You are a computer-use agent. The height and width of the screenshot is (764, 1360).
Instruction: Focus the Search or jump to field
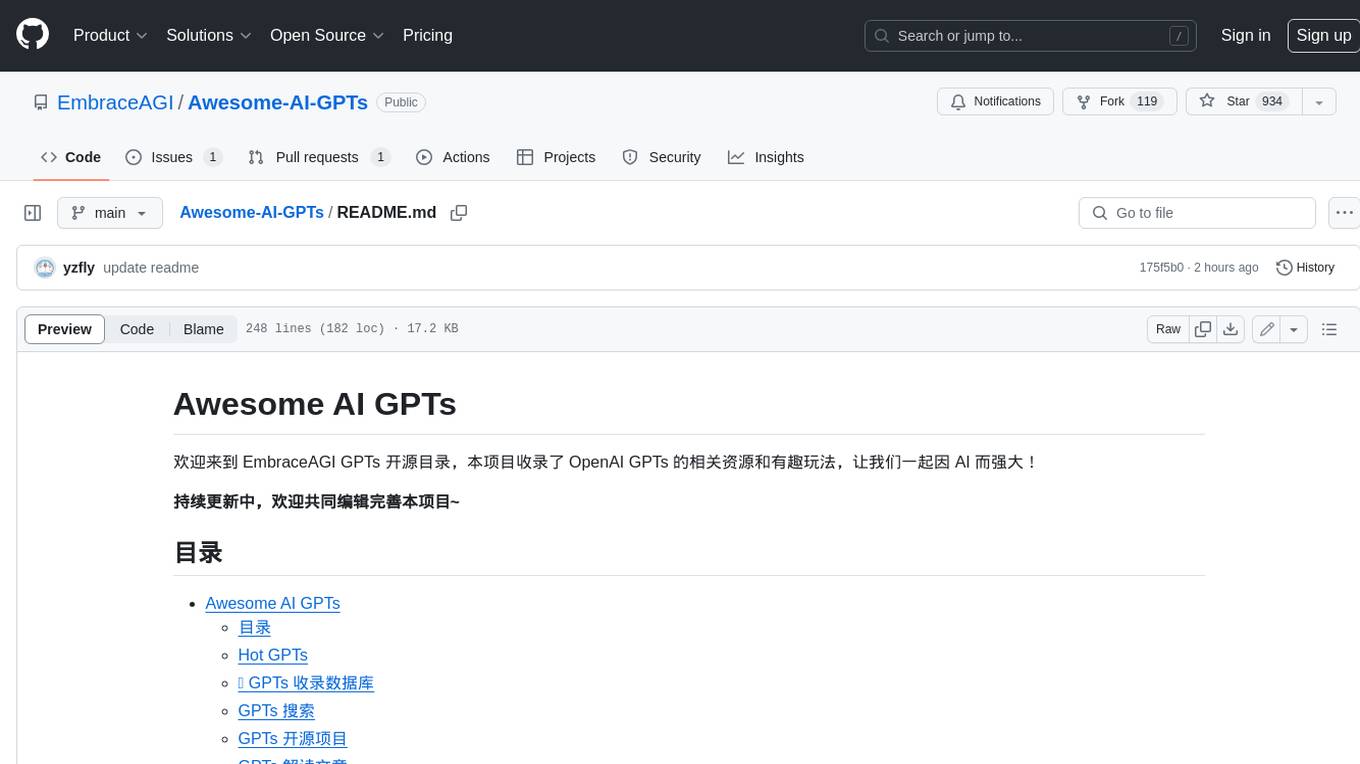point(1030,36)
